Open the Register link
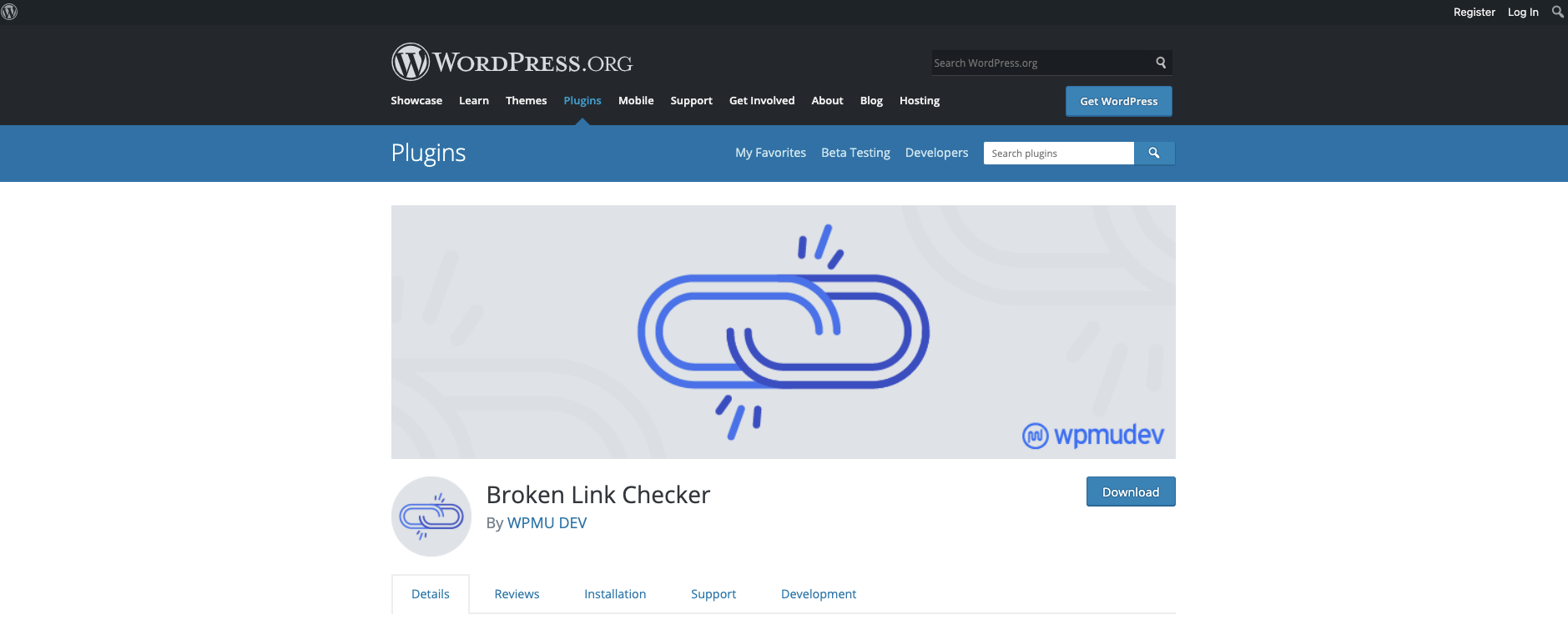 coord(1474,12)
